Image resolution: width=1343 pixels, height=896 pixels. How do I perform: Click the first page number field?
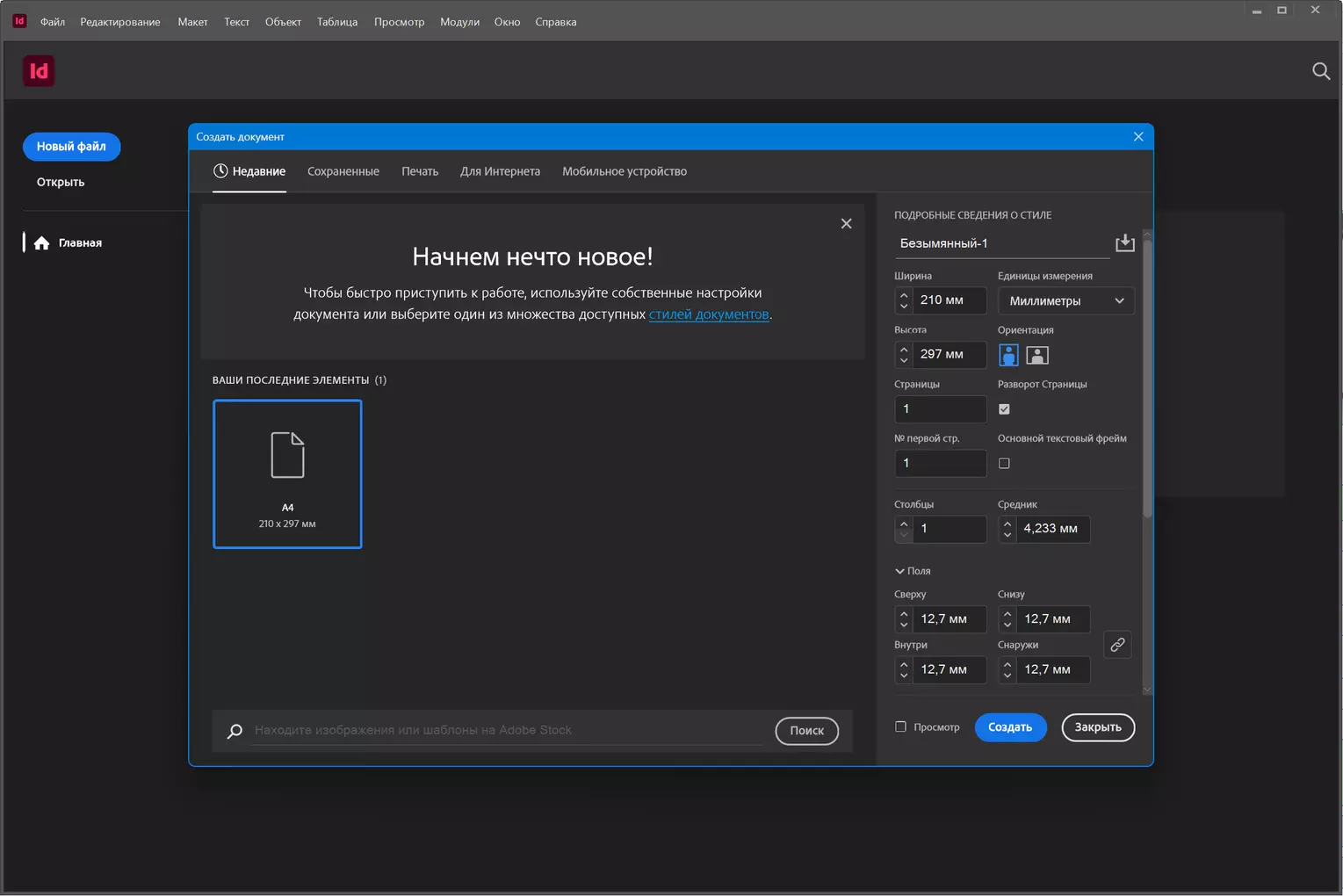pyautogui.click(x=940, y=463)
